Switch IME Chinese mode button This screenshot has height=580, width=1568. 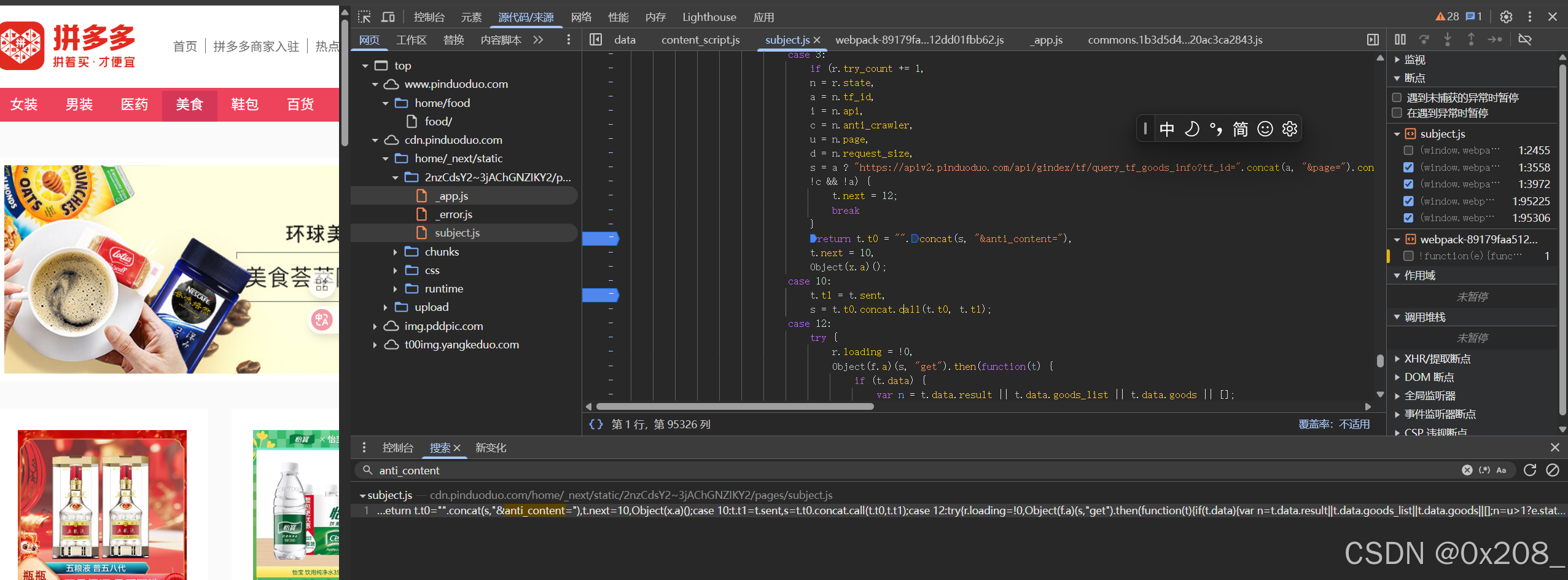[x=1167, y=128]
